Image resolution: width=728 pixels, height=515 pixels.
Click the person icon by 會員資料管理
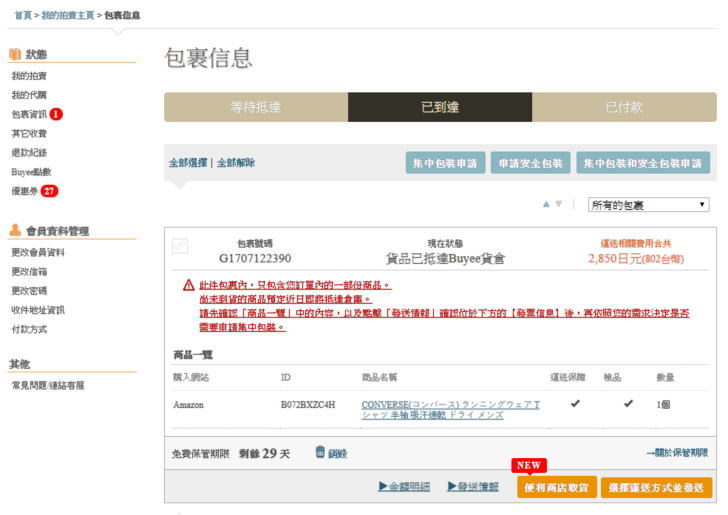[x=15, y=230]
